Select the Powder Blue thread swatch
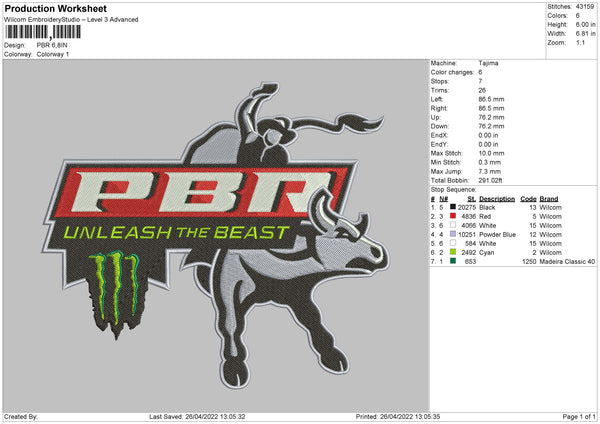This screenshot has width=600, height=424. (453, 234)
